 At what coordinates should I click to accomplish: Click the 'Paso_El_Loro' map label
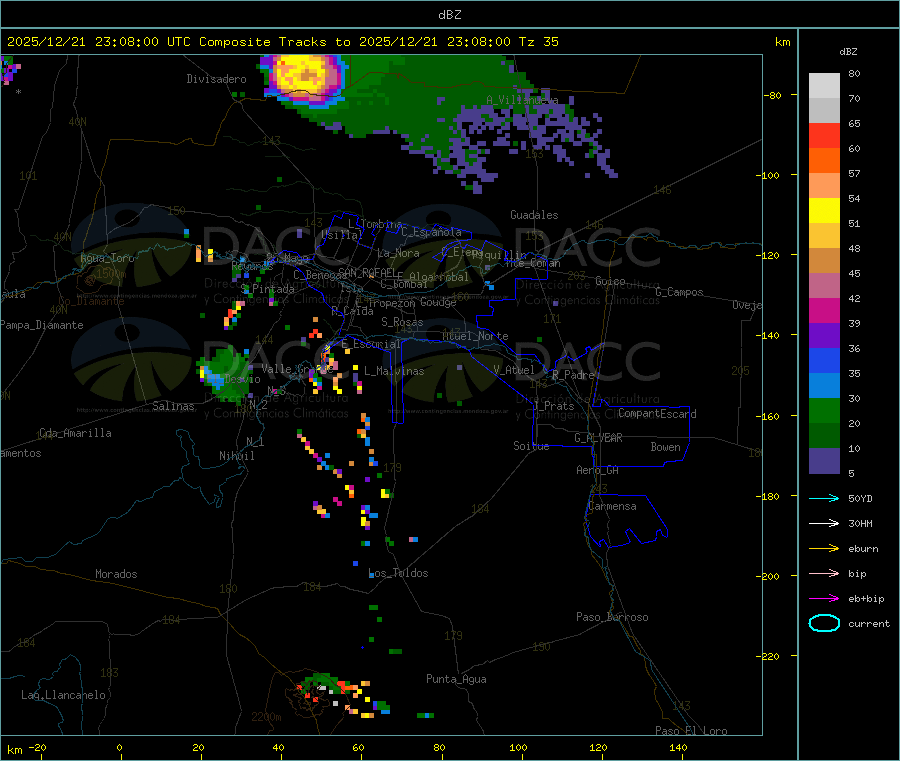tap(691, 731)
